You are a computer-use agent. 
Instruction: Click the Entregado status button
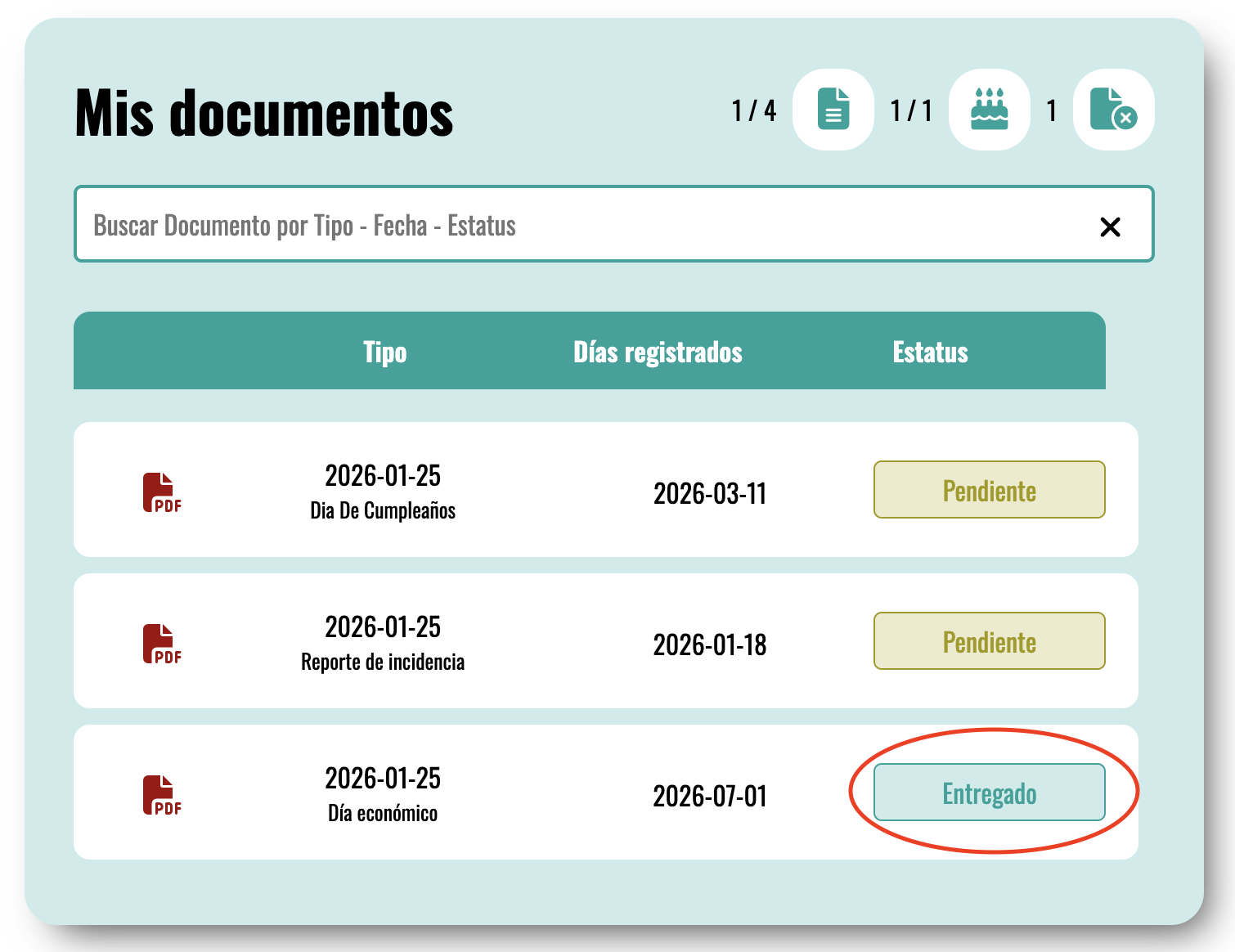click(989, 793)
